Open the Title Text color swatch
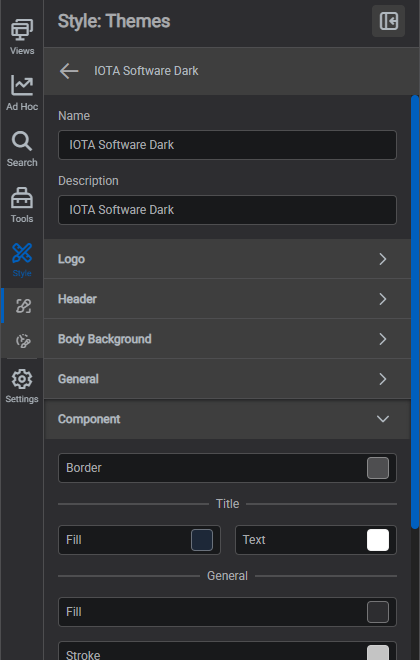This screenshot has height=660, width=420. (x=377, y=540)
